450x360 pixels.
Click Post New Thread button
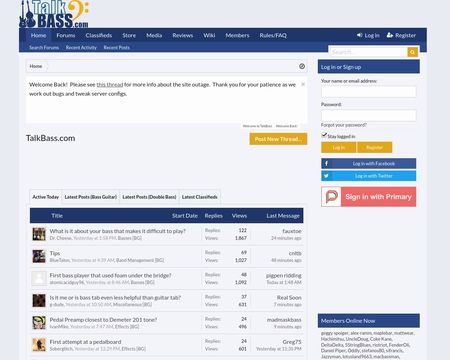click(x=278, y=139)
